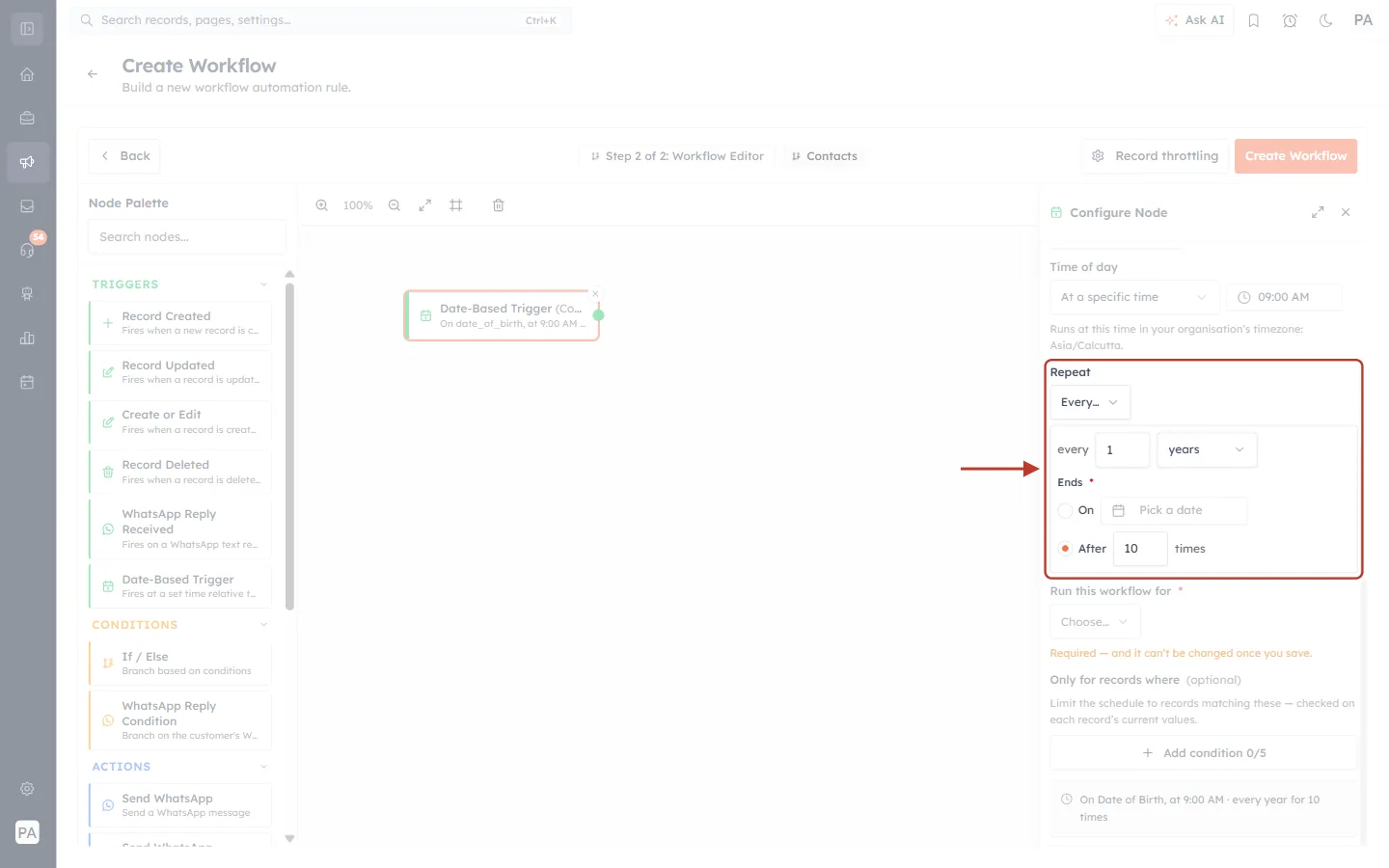Open the Repeat Every dropdown
The image size is (1389, 868).
[x=1089, y=402]
